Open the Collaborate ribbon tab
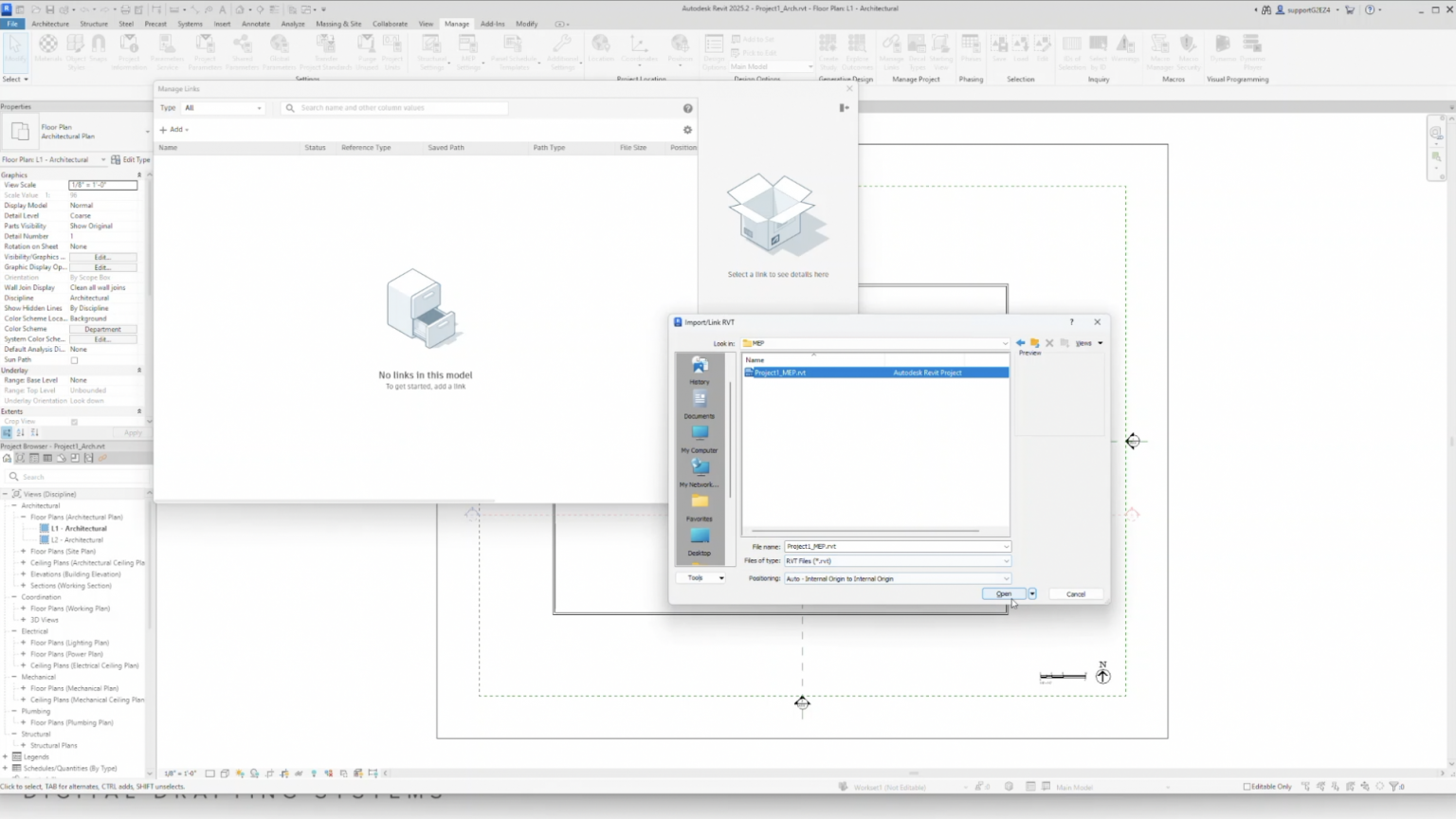The image size is (1456, 819). click(x=390, y=24)
